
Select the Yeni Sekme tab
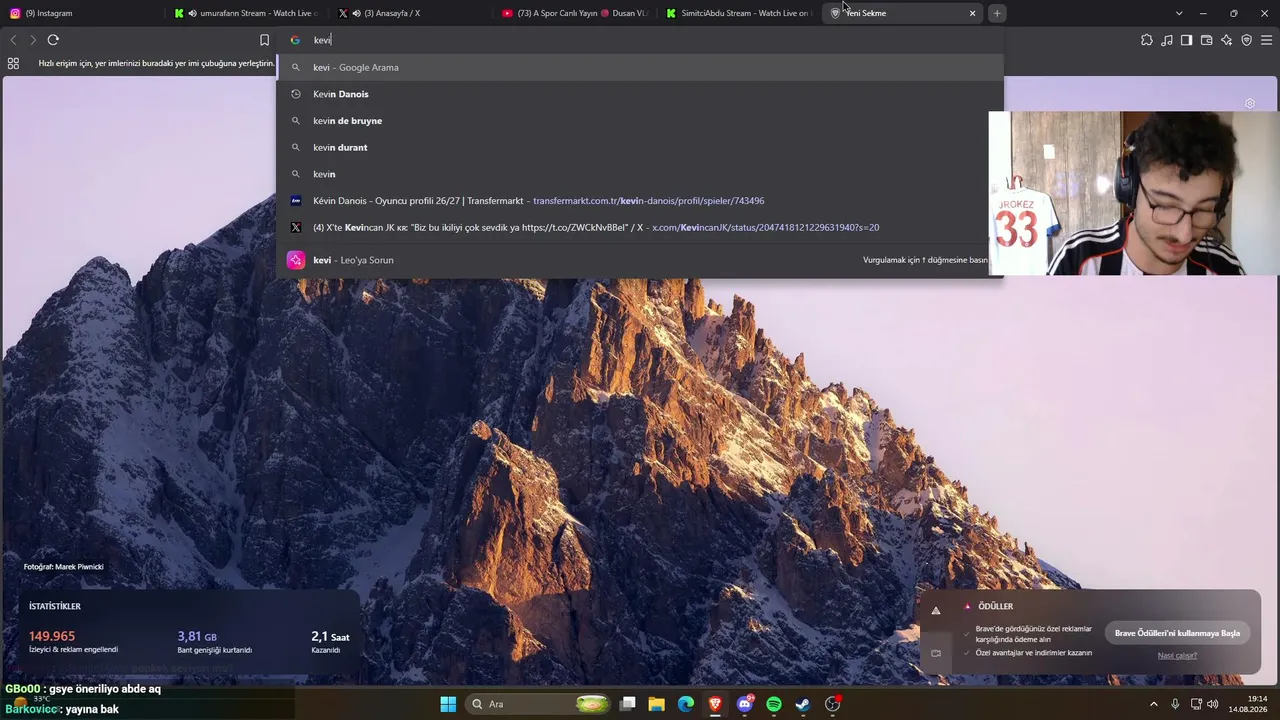(x=903, y=13)
